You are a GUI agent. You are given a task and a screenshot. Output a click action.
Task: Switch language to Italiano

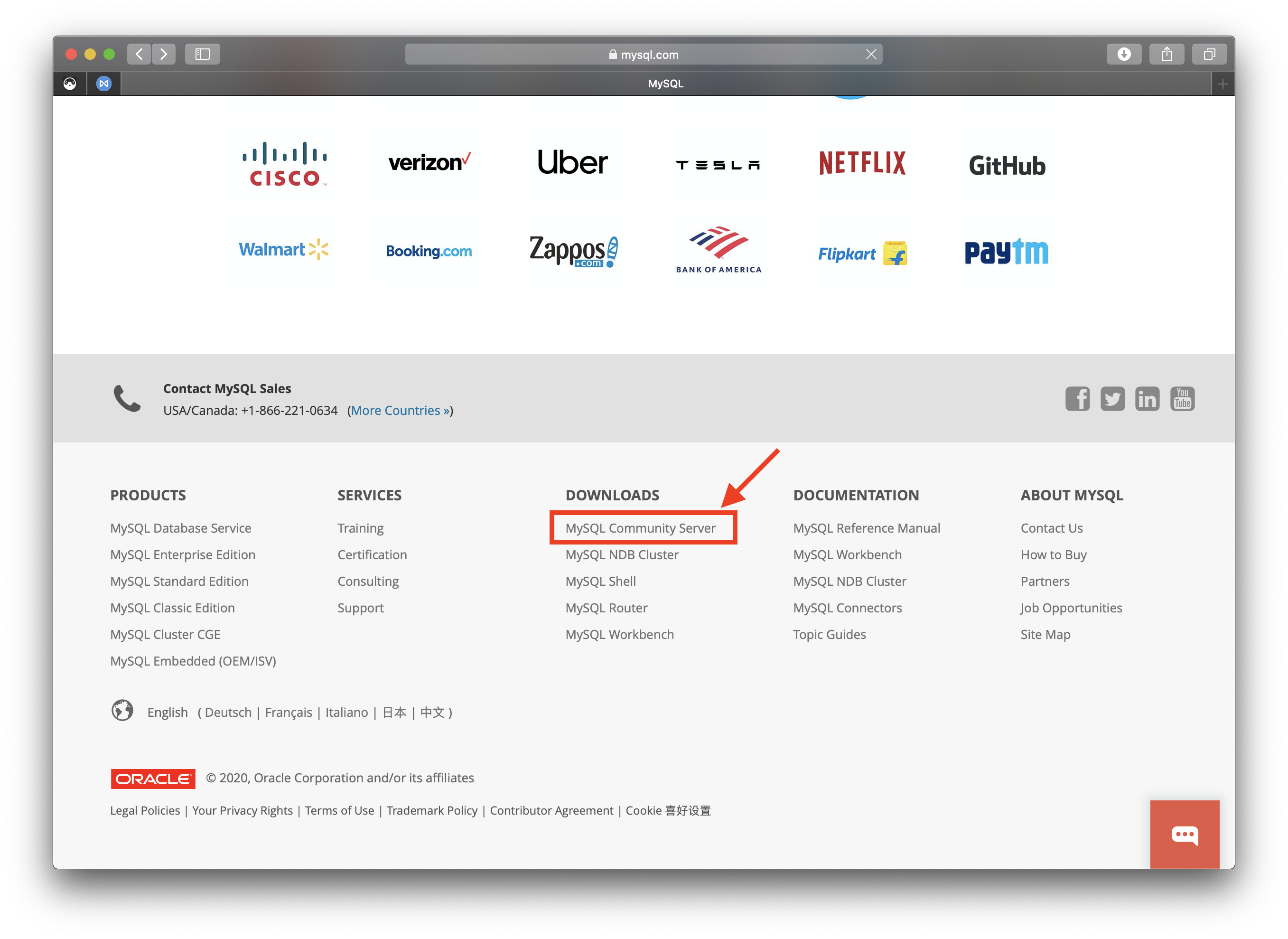tap(346, 712)
